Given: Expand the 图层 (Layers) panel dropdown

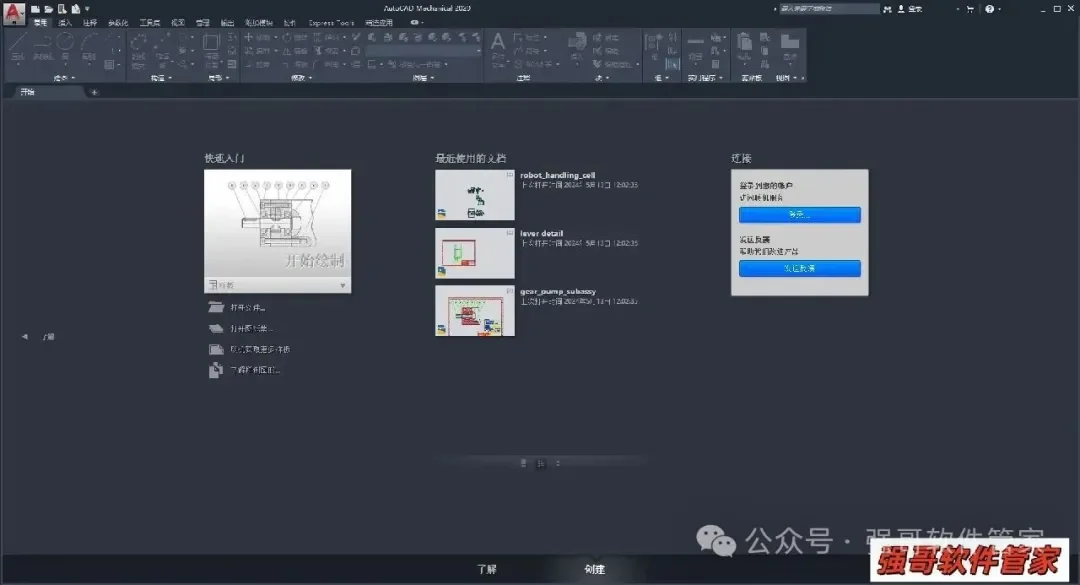Looking at the screenshot, I should pyautogui.click(x=423, y=78).
